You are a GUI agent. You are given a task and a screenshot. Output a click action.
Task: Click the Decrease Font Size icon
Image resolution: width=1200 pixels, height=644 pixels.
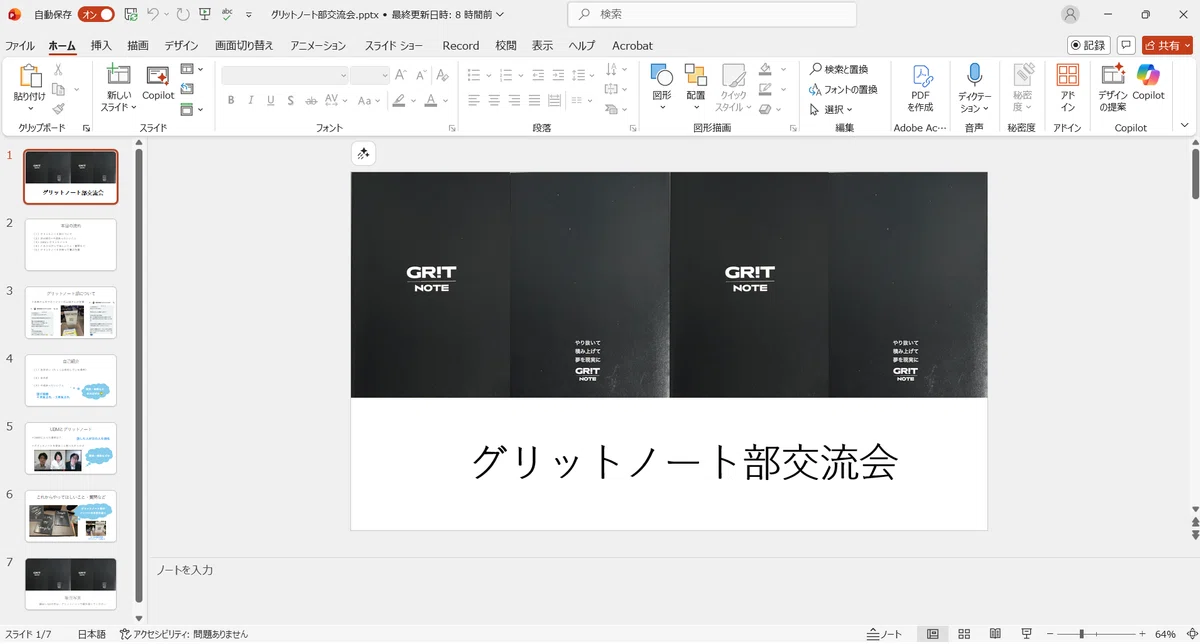420,75
